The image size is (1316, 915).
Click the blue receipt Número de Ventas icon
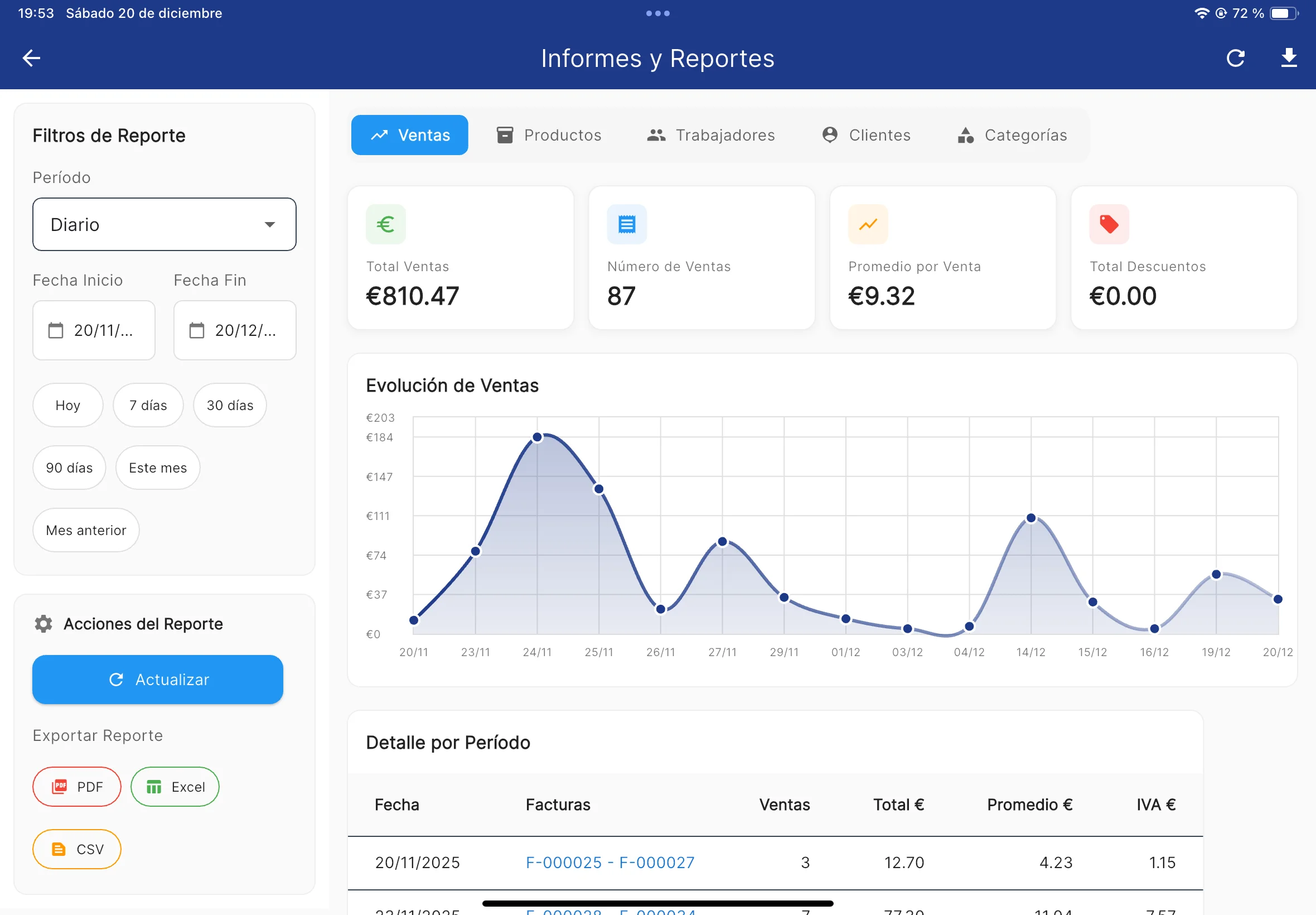(627, 224)
